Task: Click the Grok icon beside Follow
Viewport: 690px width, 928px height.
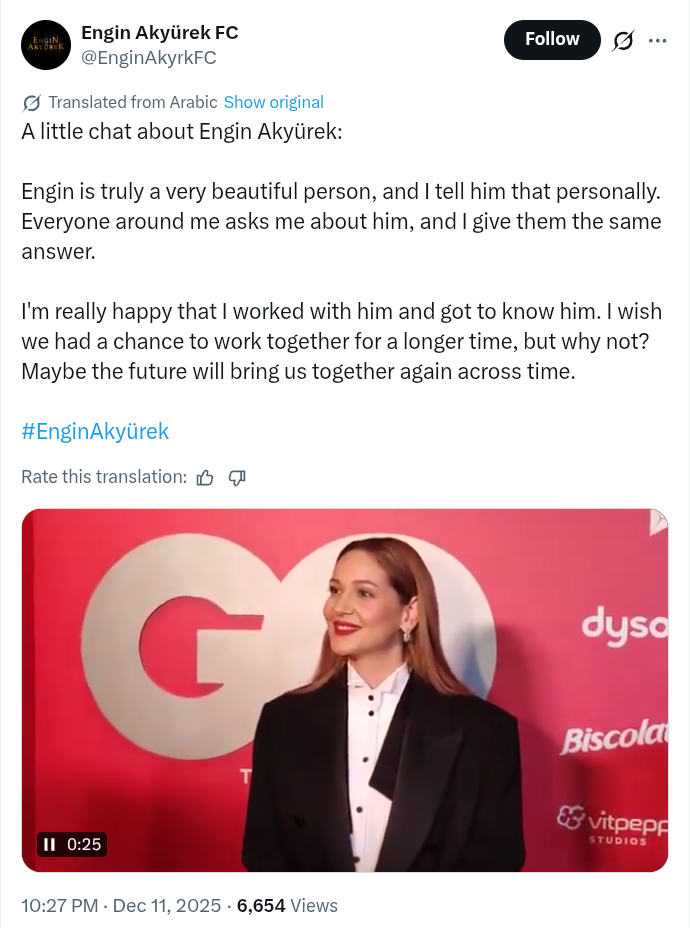Action: [x=623, y=40]
